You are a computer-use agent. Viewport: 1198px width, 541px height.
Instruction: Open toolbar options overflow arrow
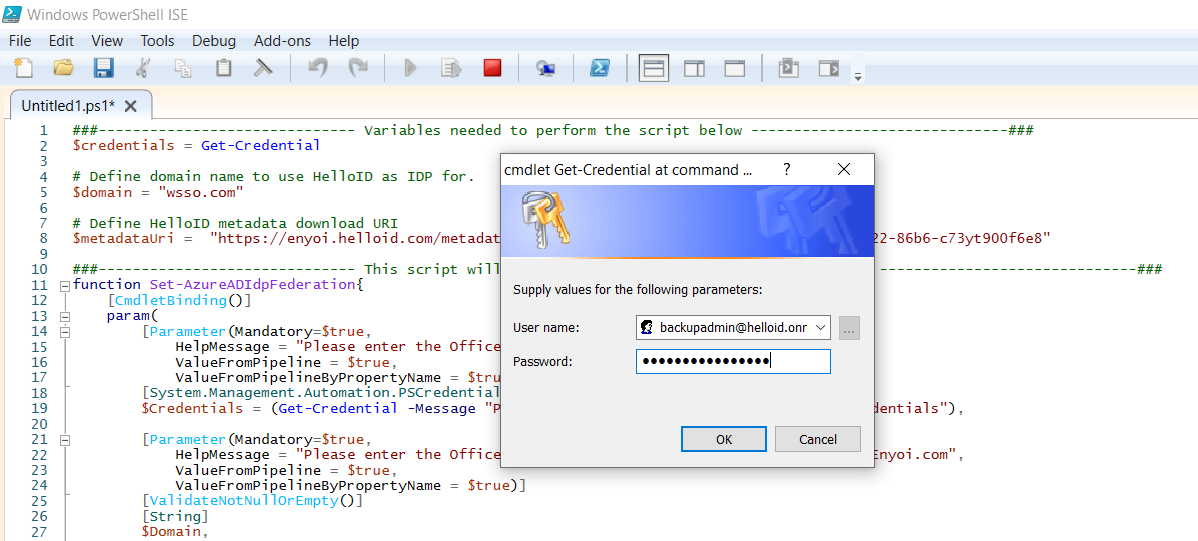pos(858,76)
